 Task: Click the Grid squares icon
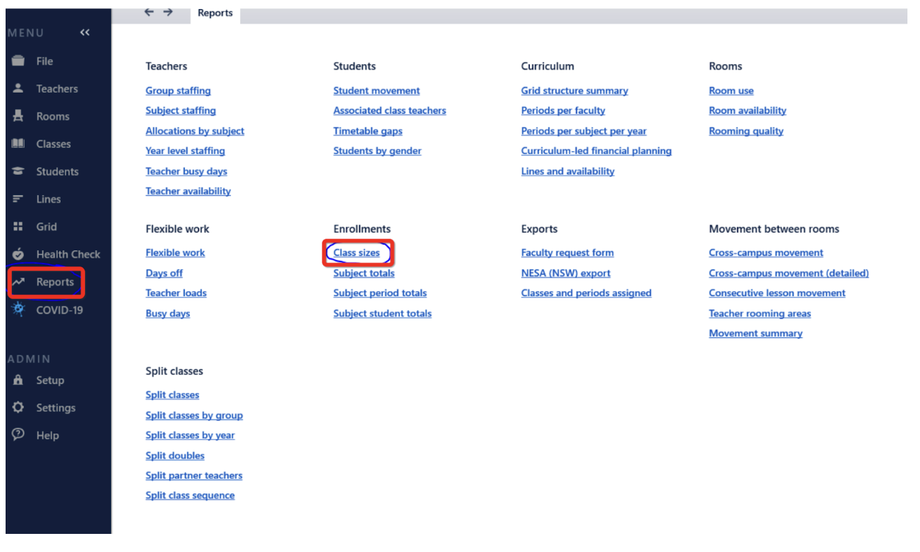(18, 227)
